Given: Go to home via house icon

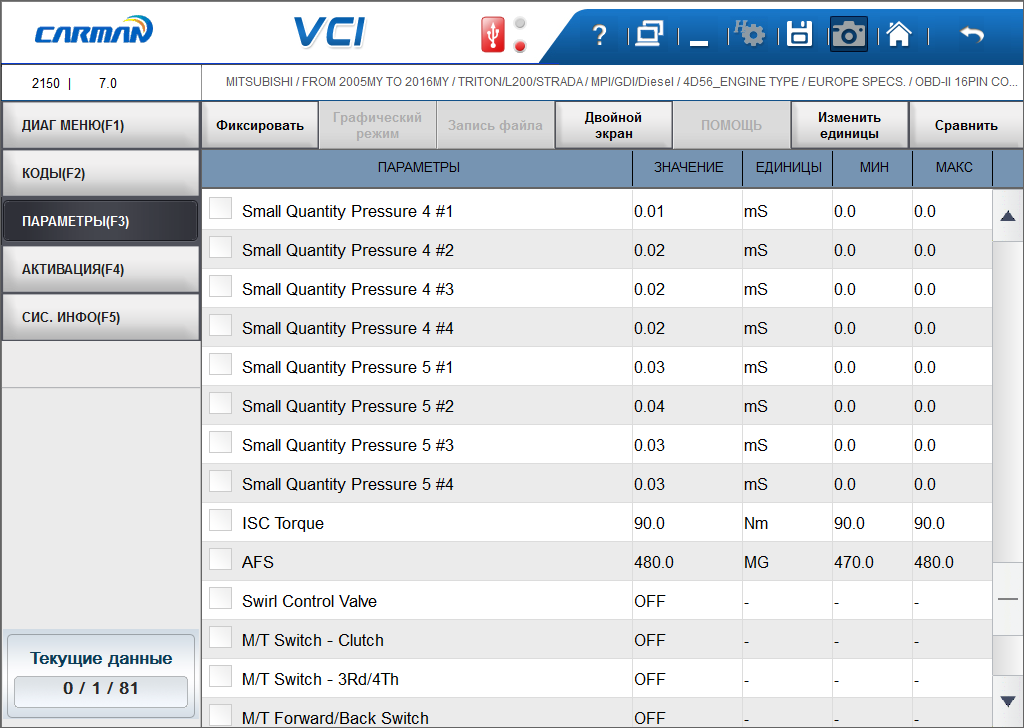Looking at the screenshot, I should tap(899, 34).
